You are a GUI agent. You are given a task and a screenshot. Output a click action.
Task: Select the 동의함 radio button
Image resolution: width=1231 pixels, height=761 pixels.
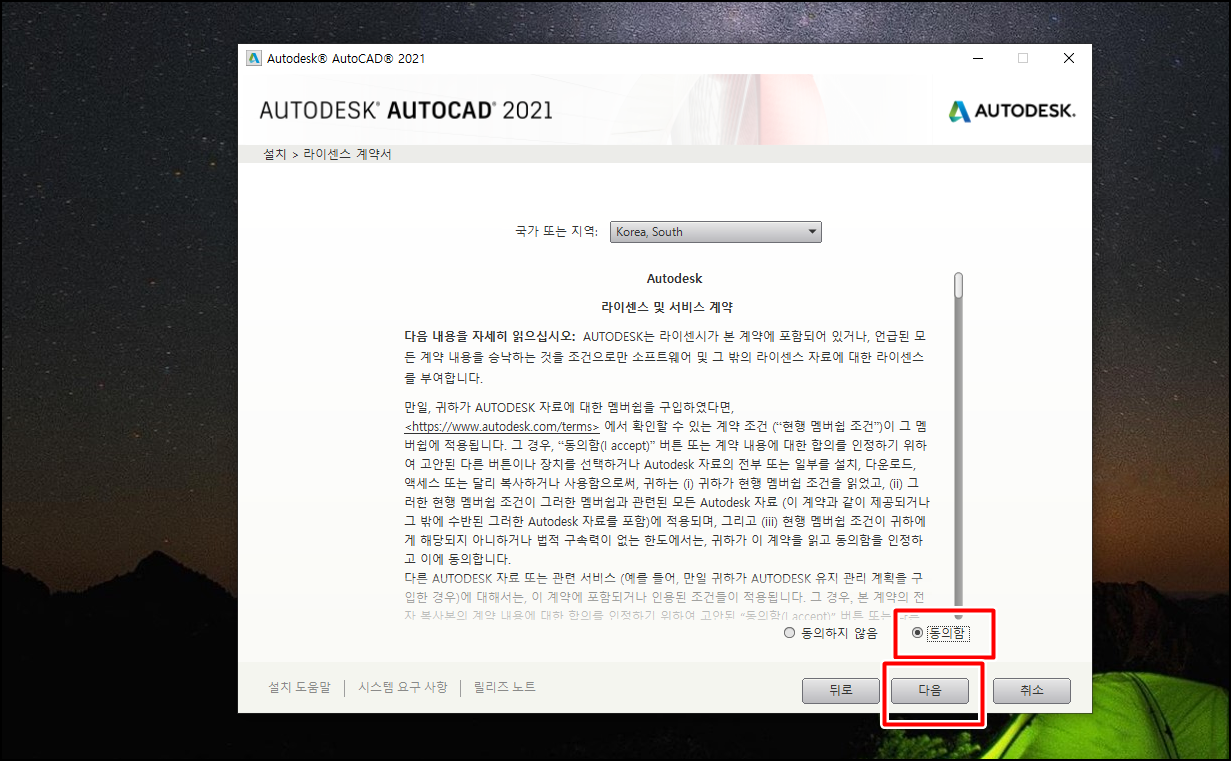click(917, 633)
